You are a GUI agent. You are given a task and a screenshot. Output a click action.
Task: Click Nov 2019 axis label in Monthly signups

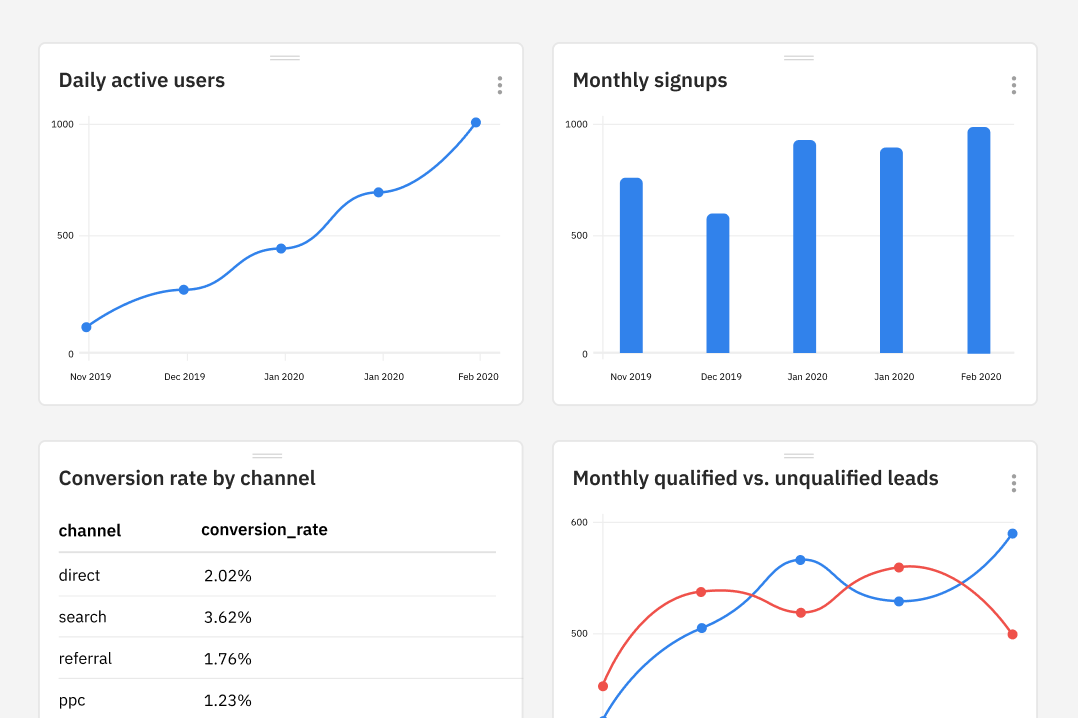(630, 377)
